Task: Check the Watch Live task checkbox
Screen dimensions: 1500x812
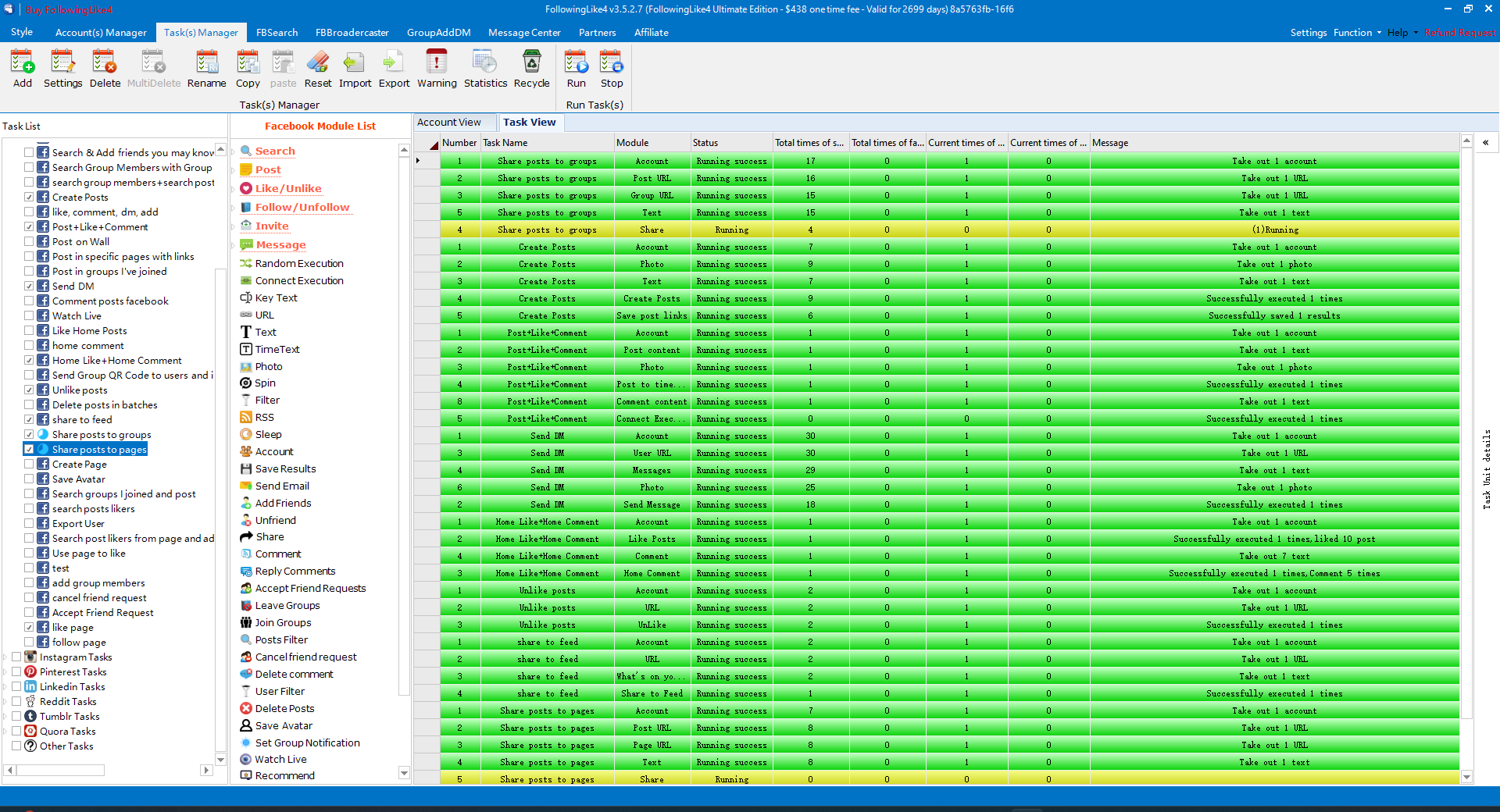Action: tap(29, 316)
